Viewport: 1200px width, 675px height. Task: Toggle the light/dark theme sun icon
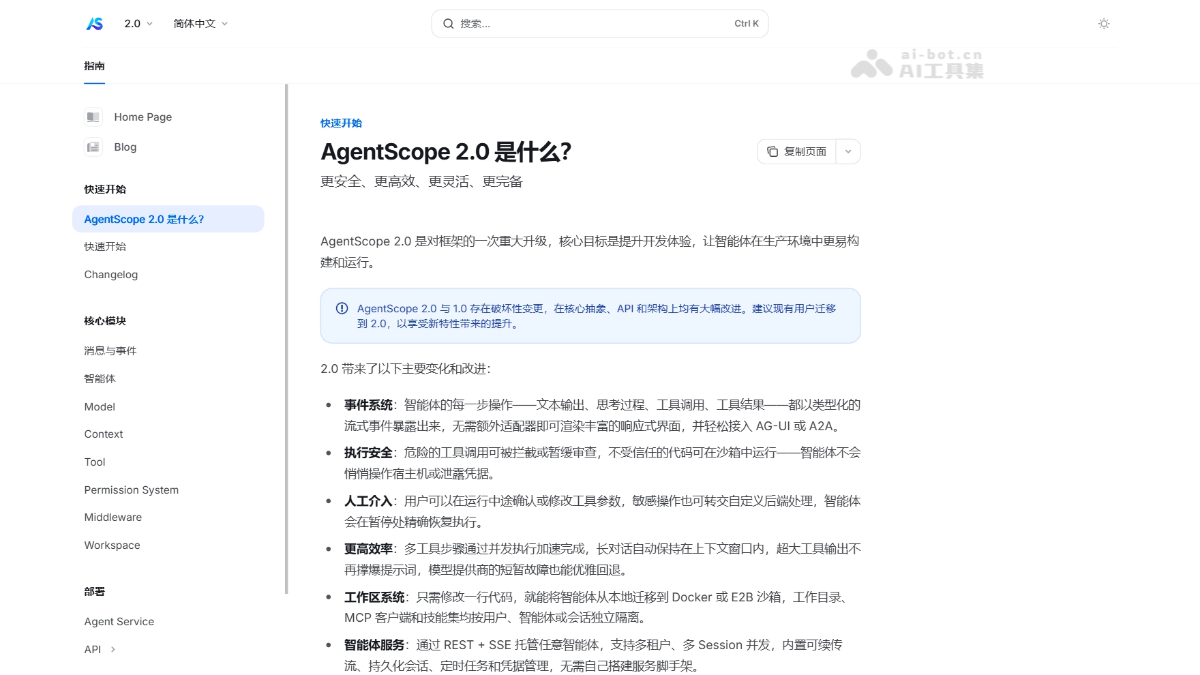pyautogui.click(x=1104, y=23)
